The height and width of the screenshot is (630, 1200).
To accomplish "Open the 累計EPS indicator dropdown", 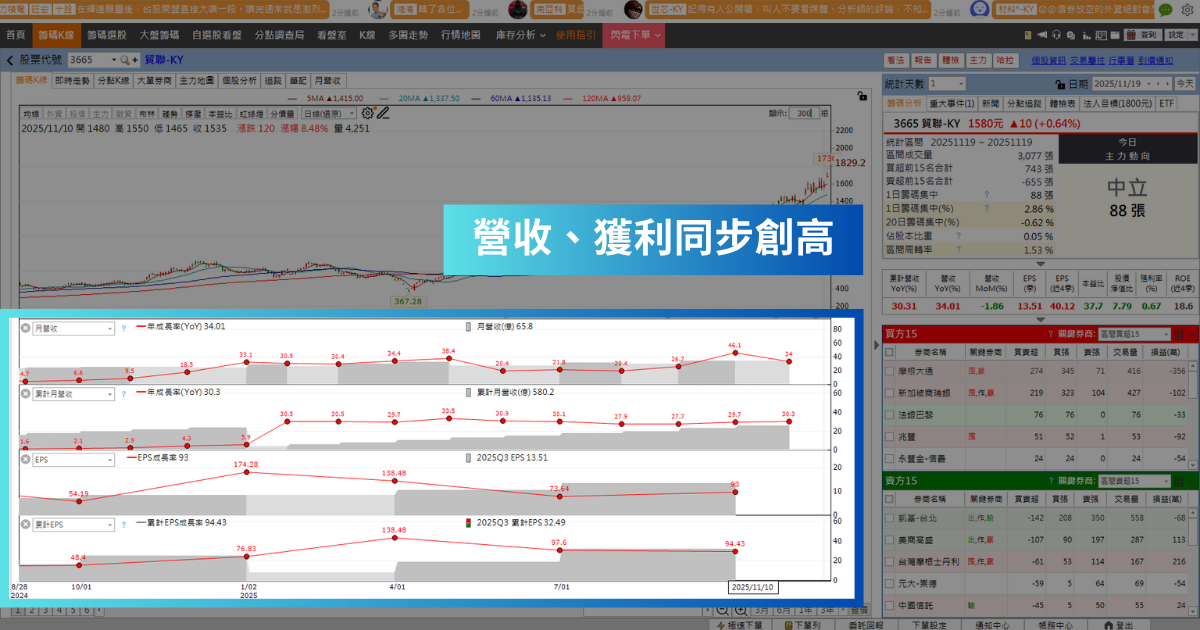I will 74,524.
